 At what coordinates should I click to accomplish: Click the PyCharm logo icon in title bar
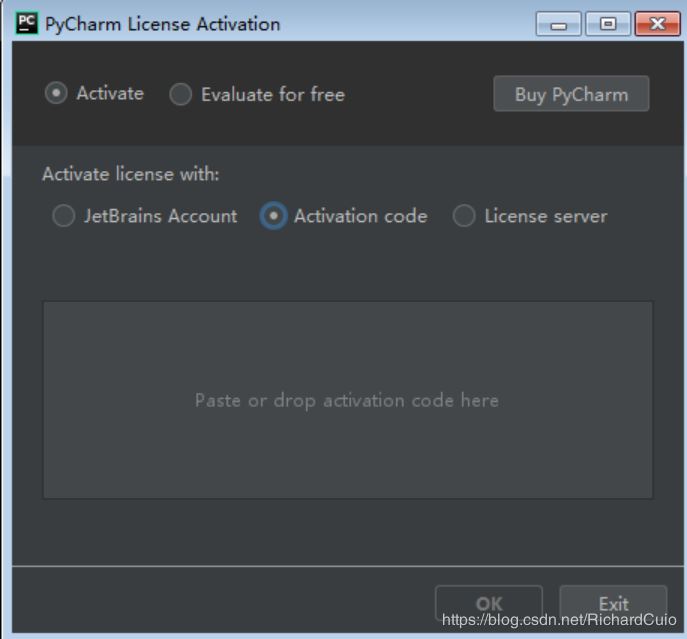coord(27,23)
